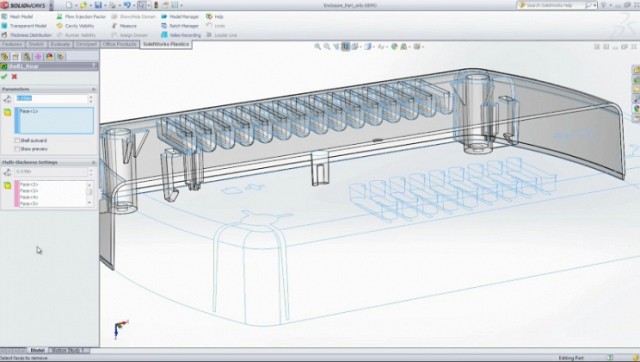
Task: Cancel the shell feature with red X
Action: pyautogui.click(x=14, y=76)
